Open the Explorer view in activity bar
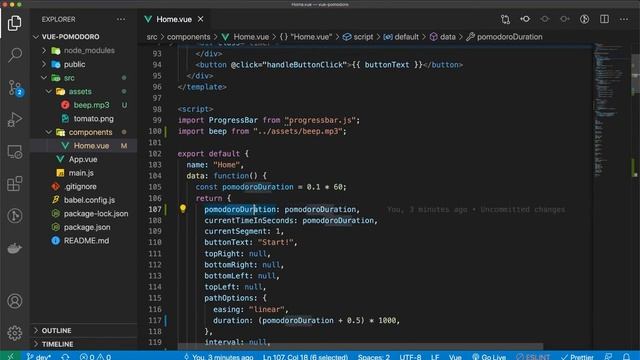640x360 pixels. 15,23
